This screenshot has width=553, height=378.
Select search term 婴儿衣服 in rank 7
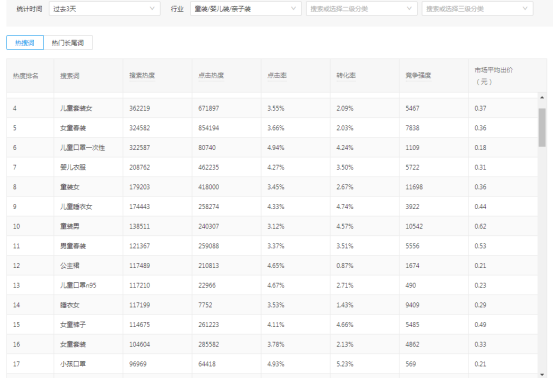73,167
